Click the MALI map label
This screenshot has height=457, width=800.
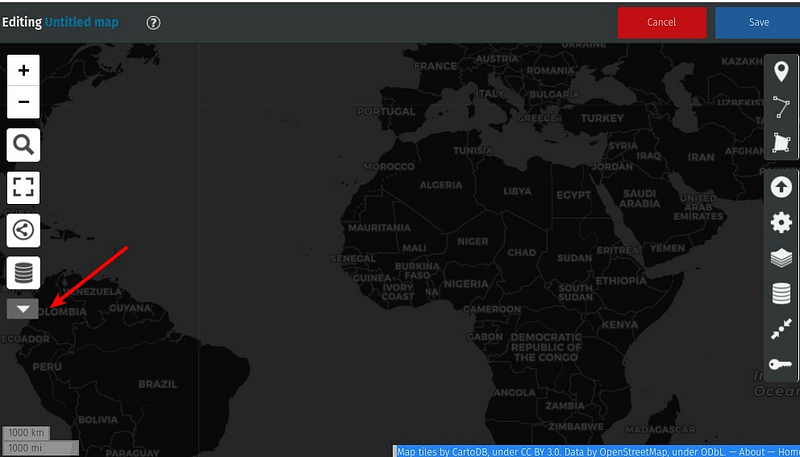click(414, 248)
